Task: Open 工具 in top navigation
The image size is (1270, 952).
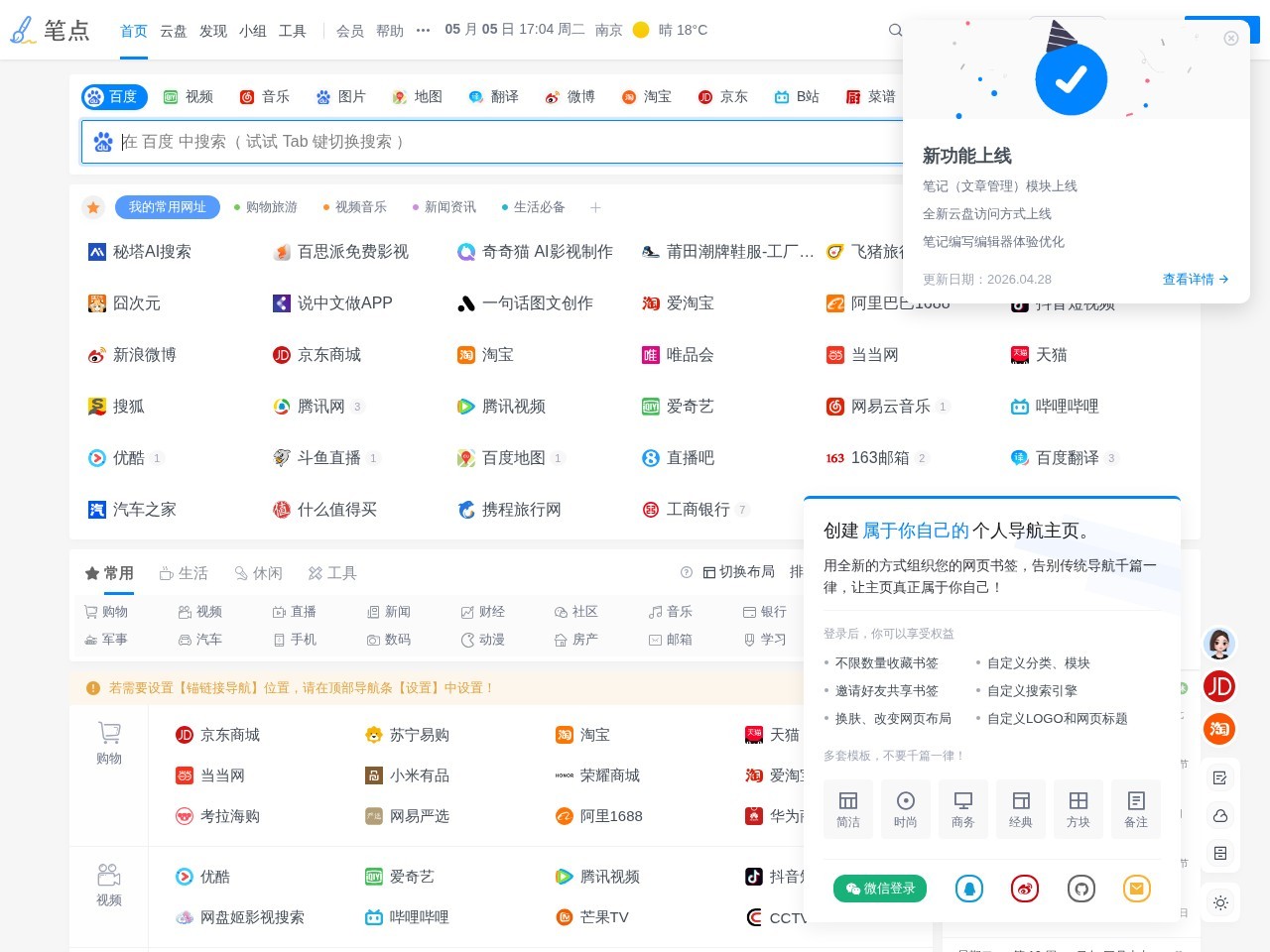Action: click(x=293, y=31)
